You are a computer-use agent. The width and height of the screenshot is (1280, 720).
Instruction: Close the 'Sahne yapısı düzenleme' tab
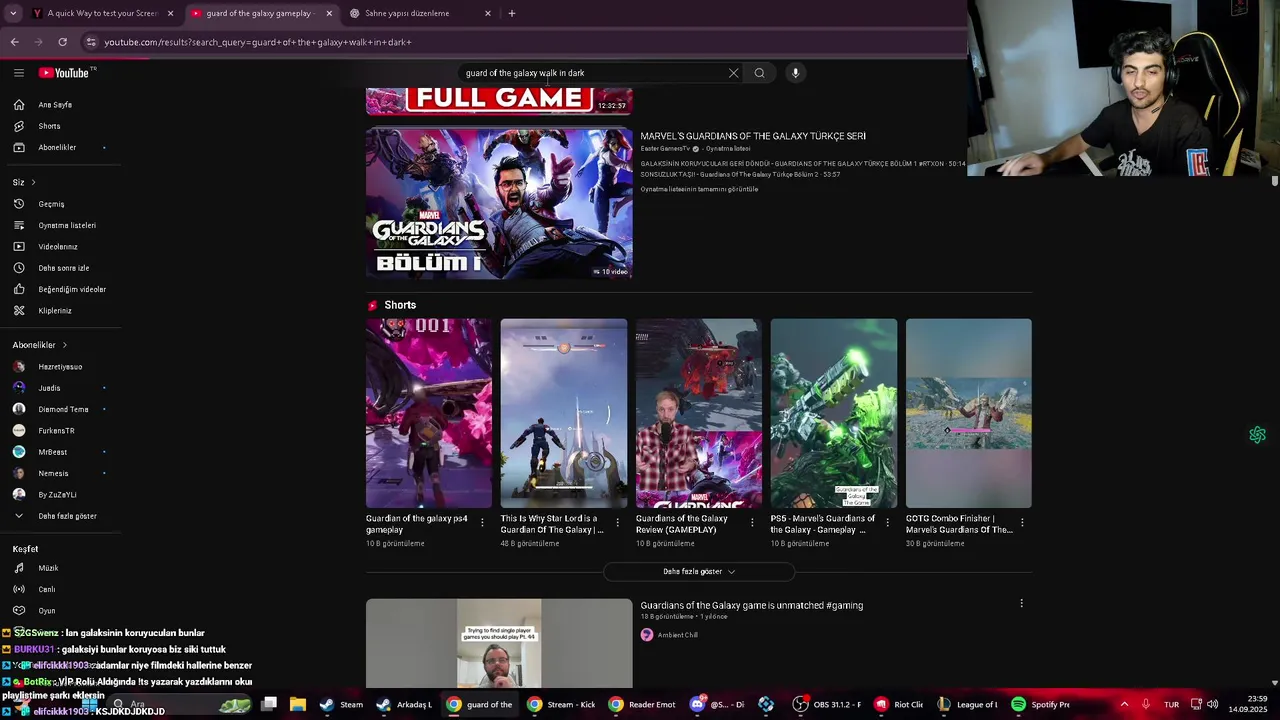point(488,13)
